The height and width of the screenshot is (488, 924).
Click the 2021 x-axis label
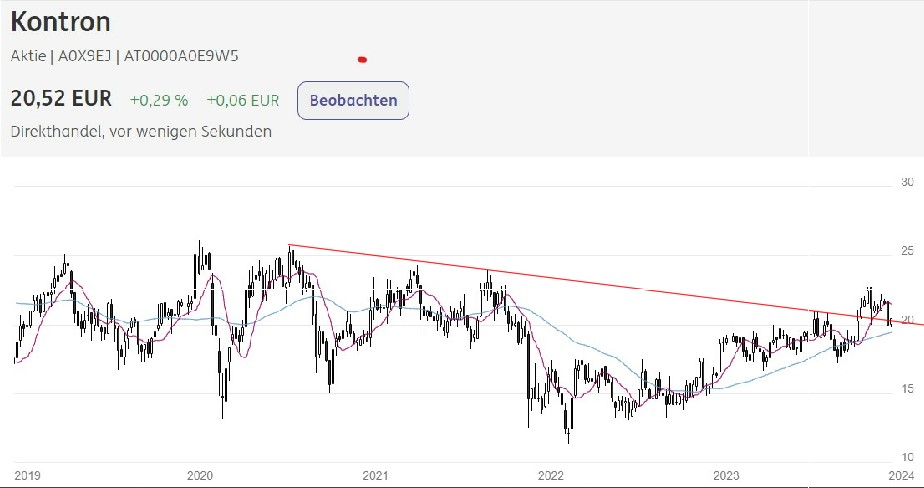(376, 475)
